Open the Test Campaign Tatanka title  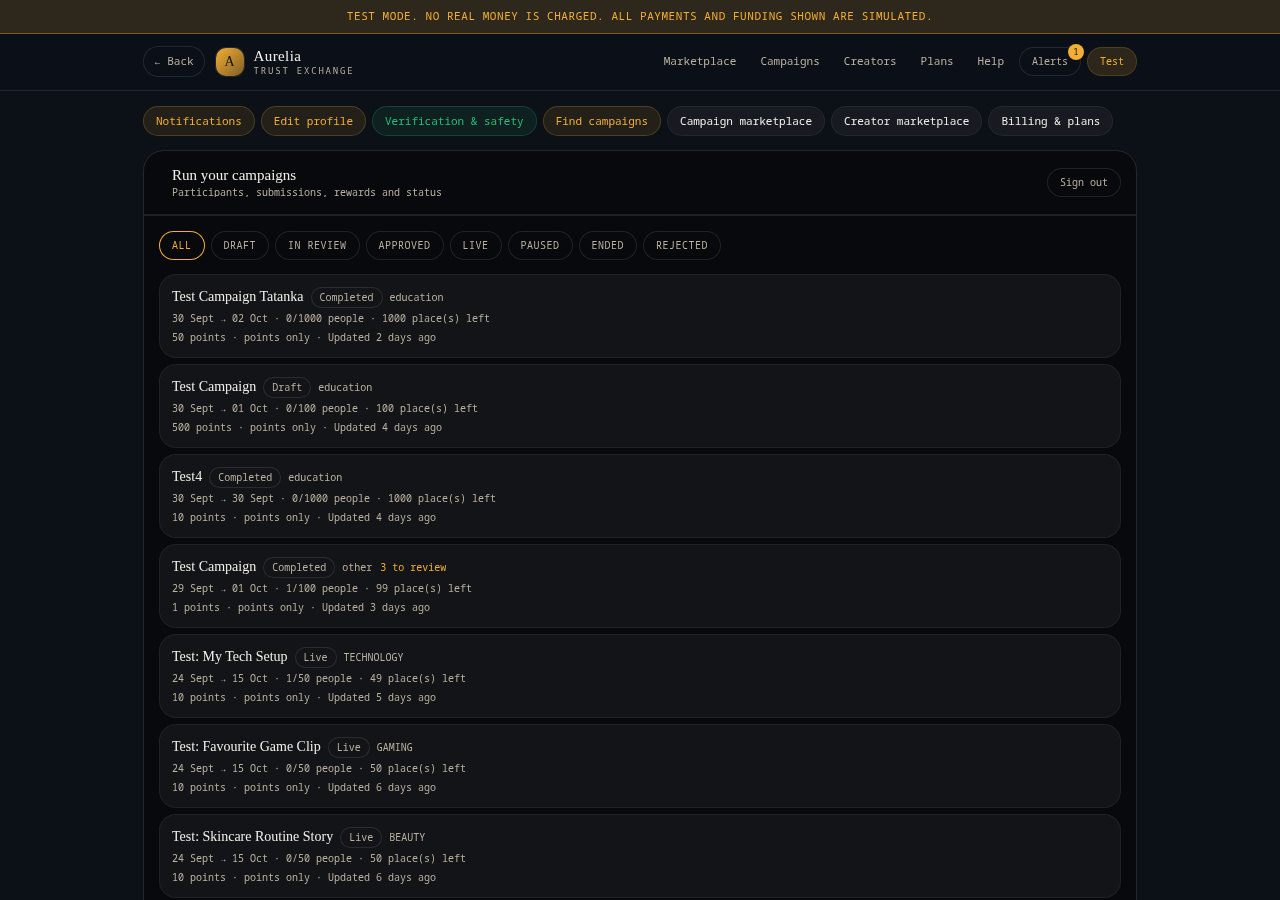pyautogui.click(x=238, y=297)
